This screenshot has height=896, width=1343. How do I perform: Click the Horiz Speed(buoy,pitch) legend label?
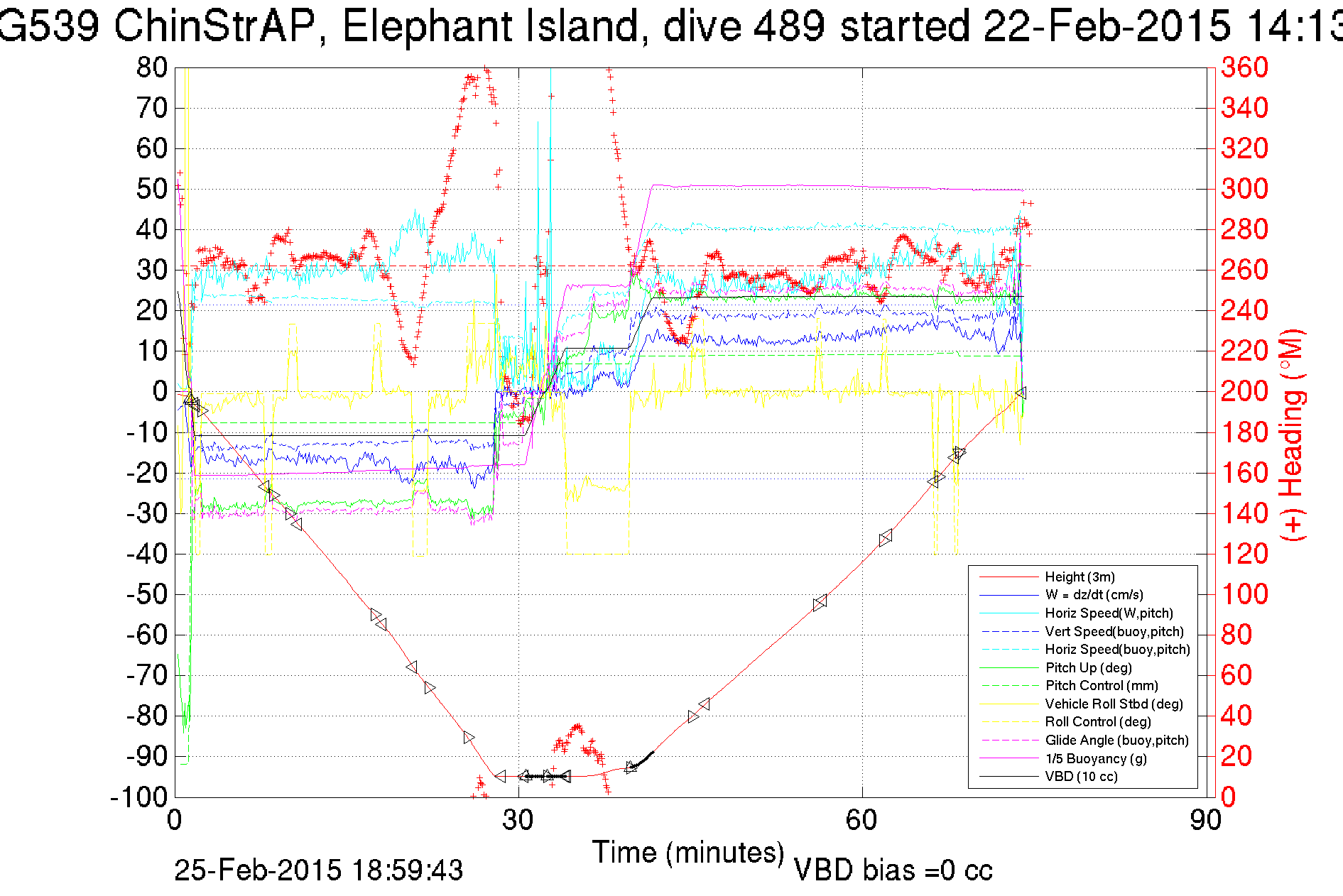click(1117, 650)
